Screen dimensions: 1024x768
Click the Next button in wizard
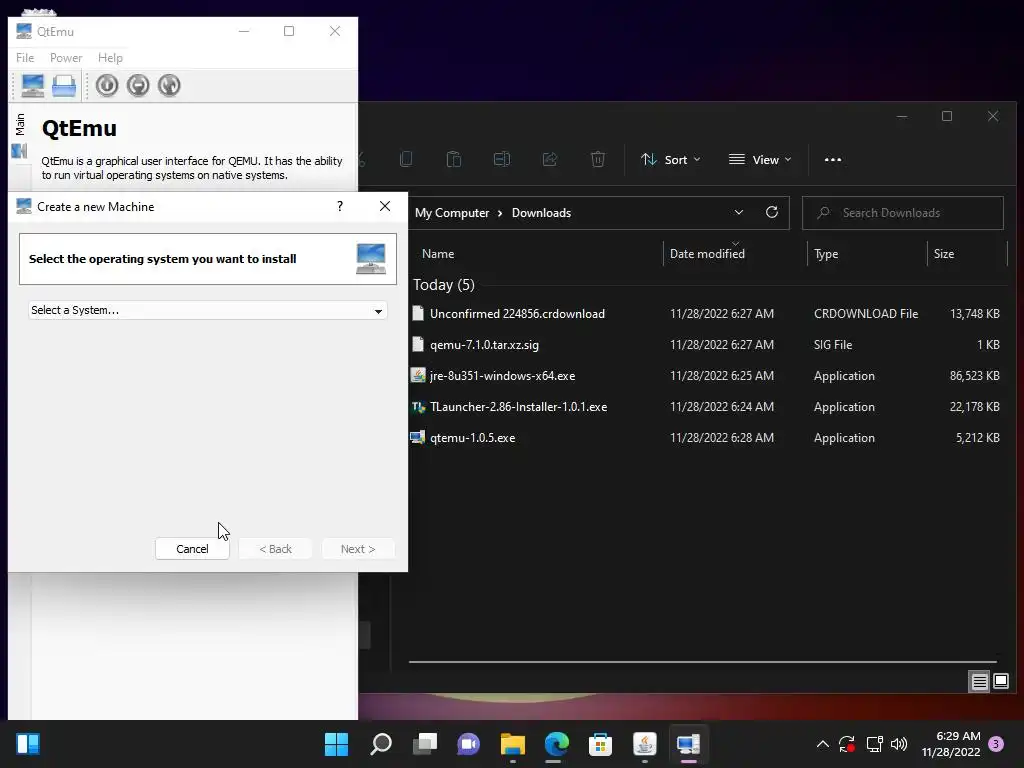pos(358,549)
